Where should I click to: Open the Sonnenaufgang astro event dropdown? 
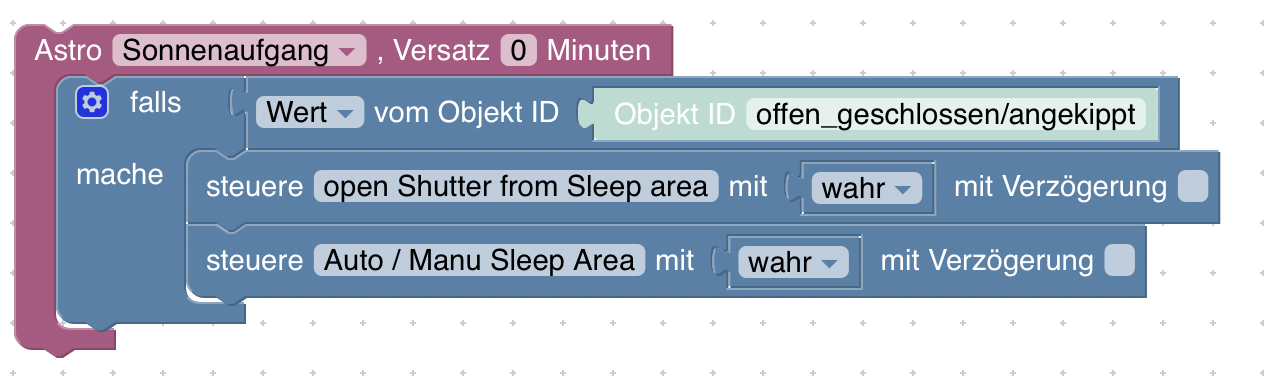[240, 50]
